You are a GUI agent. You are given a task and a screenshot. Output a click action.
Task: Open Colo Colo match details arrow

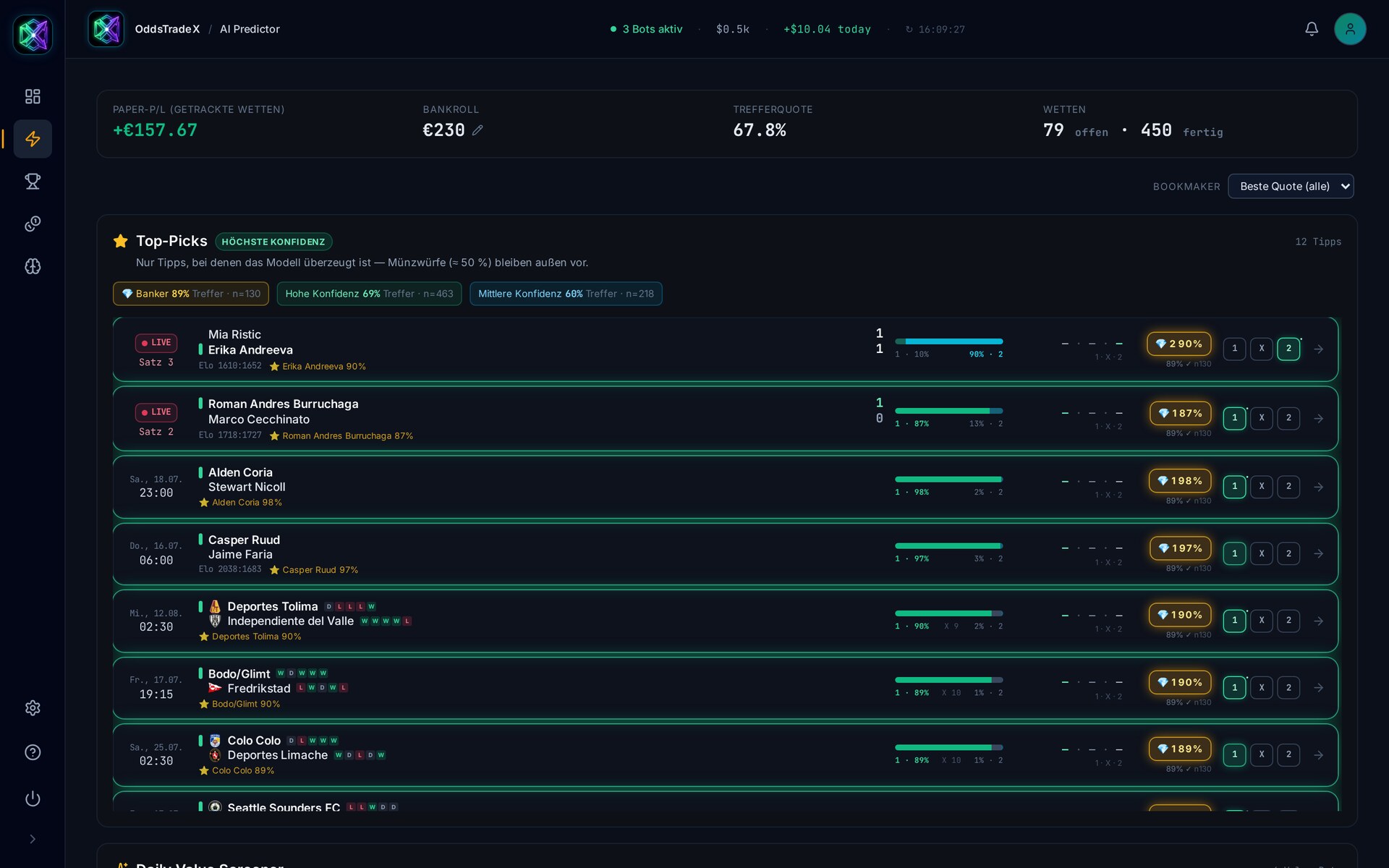(1319, 754)
